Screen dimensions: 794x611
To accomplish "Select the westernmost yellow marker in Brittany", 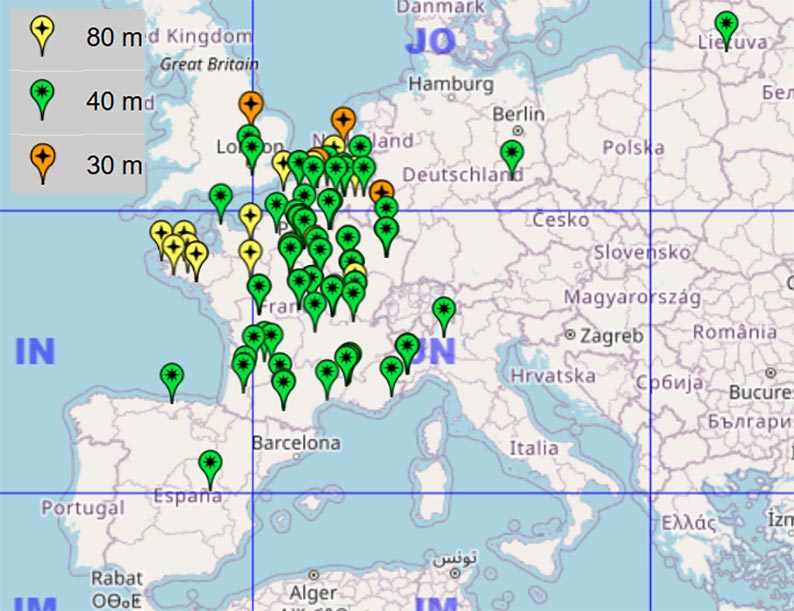I will (161, 235).
